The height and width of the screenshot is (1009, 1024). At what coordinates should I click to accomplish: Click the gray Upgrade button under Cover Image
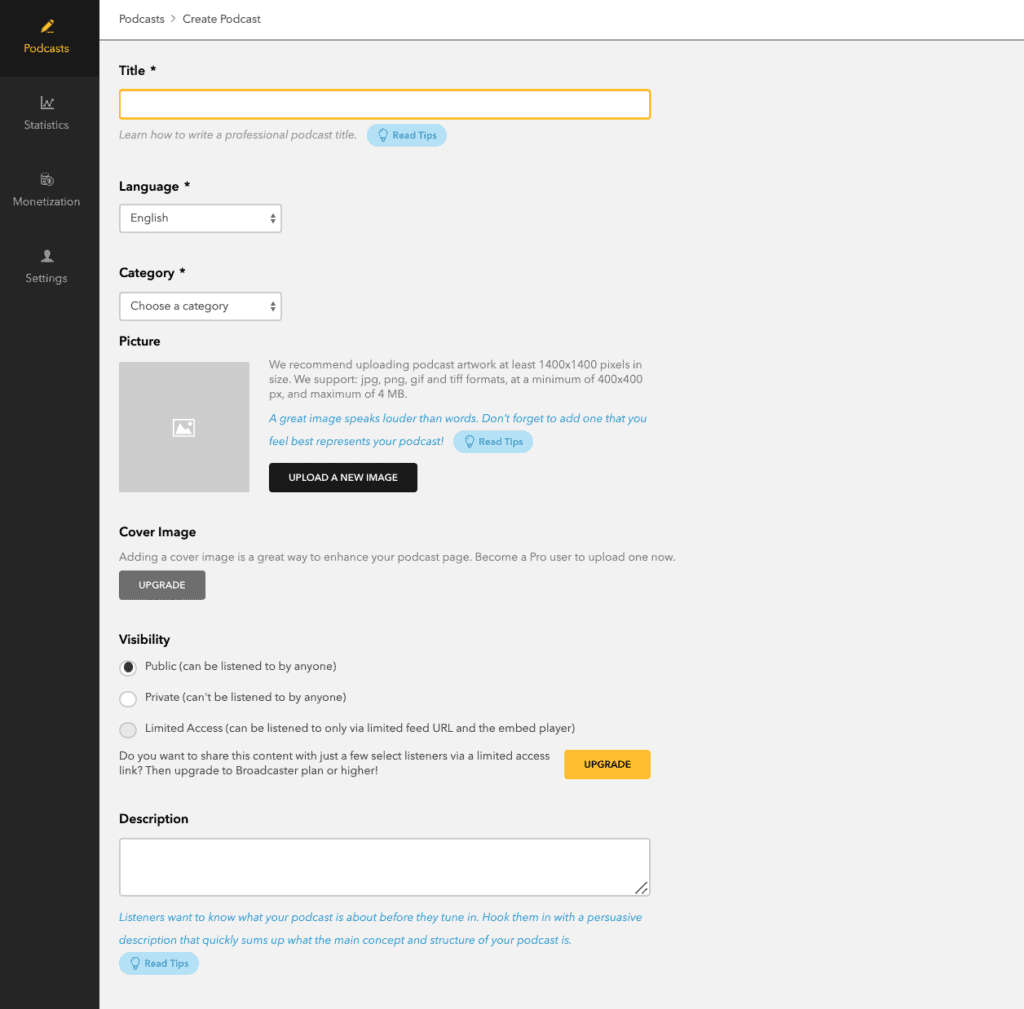click(x=162, y=585)
